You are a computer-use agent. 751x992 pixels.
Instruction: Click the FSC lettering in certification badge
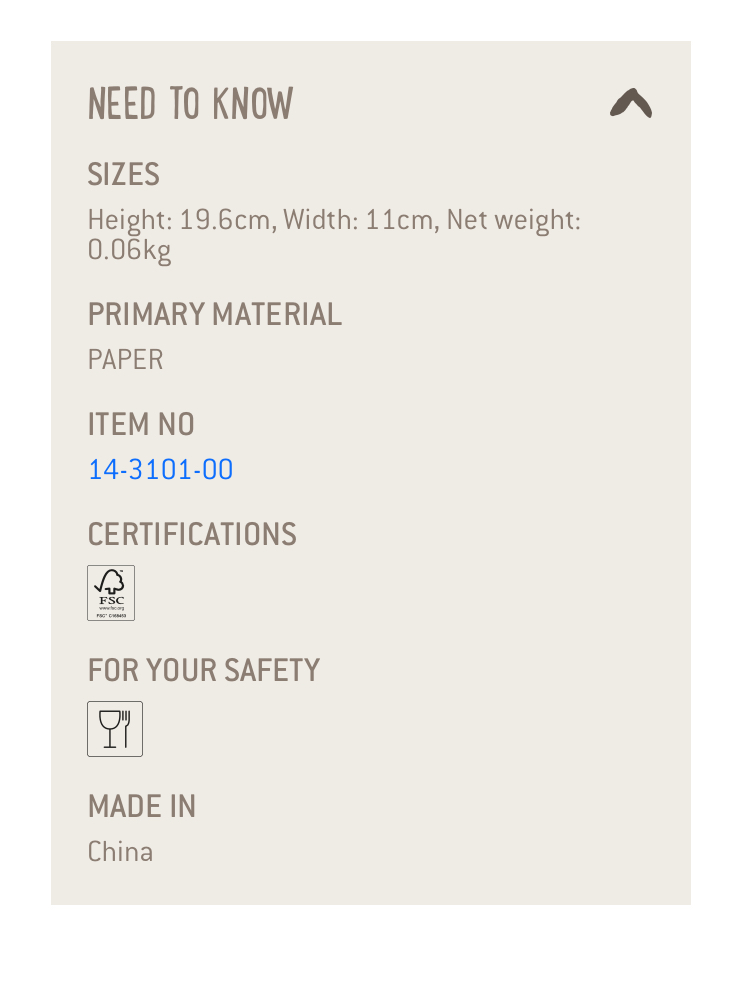pyautogui.click(x=111, y=600)
